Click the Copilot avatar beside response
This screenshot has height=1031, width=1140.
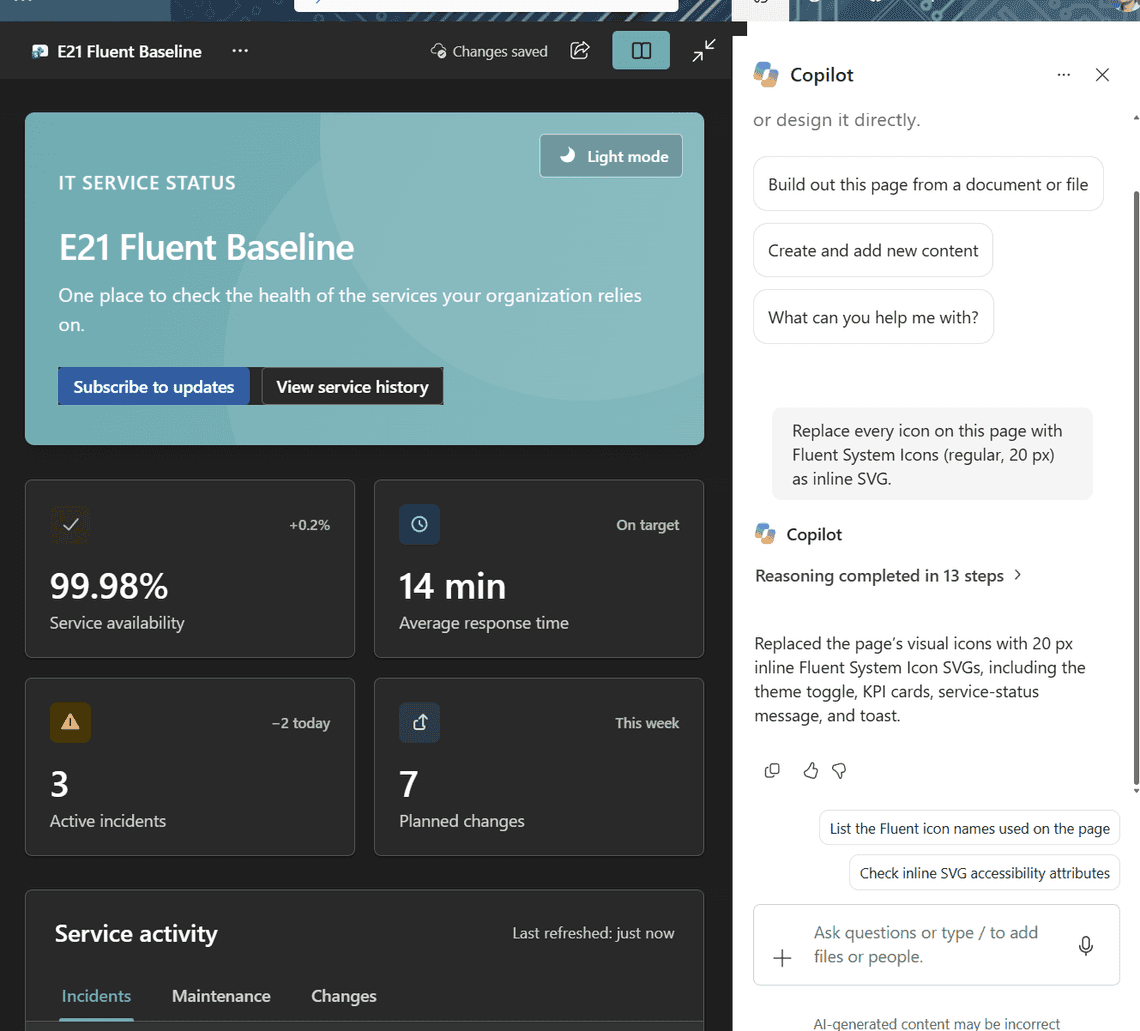tap(765, 534)
